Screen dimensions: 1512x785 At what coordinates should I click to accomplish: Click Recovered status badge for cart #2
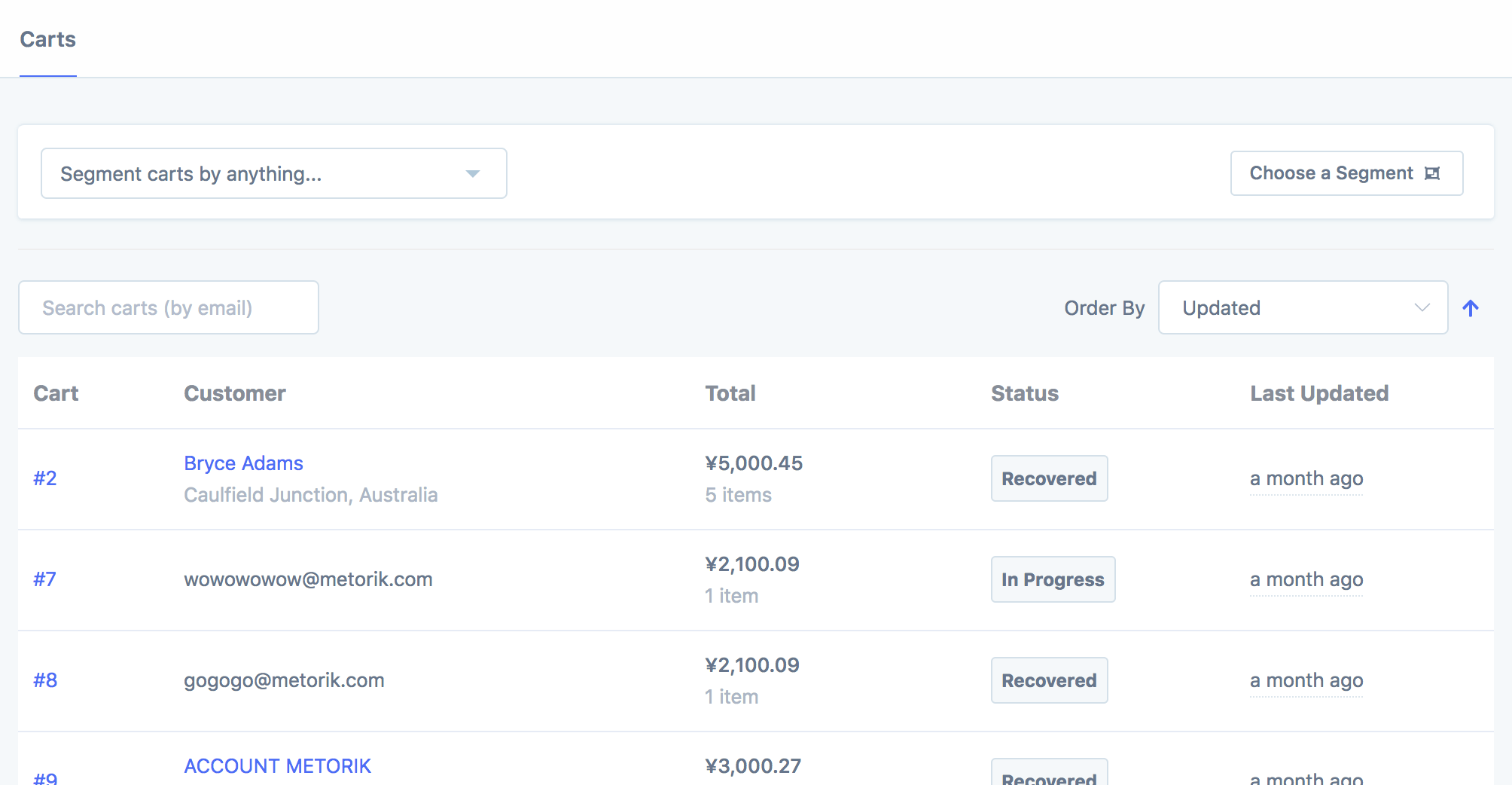pos(1049,478)
